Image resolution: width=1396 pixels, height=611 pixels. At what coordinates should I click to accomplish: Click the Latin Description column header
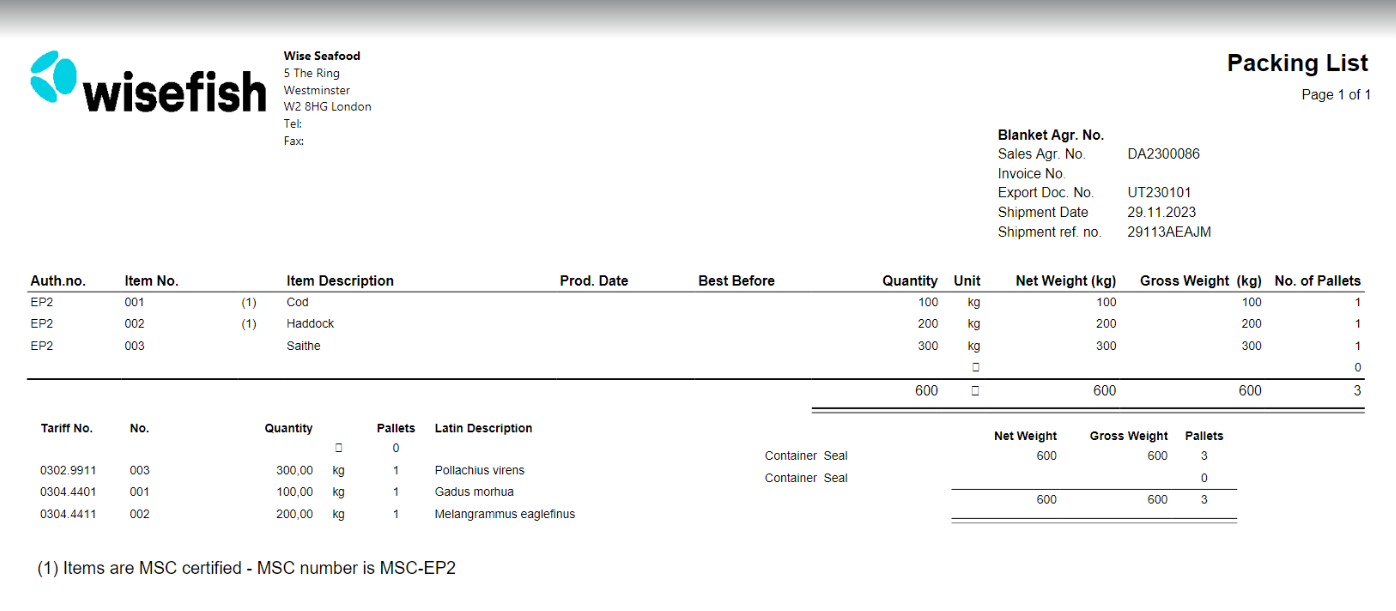[x=483, y=428]
